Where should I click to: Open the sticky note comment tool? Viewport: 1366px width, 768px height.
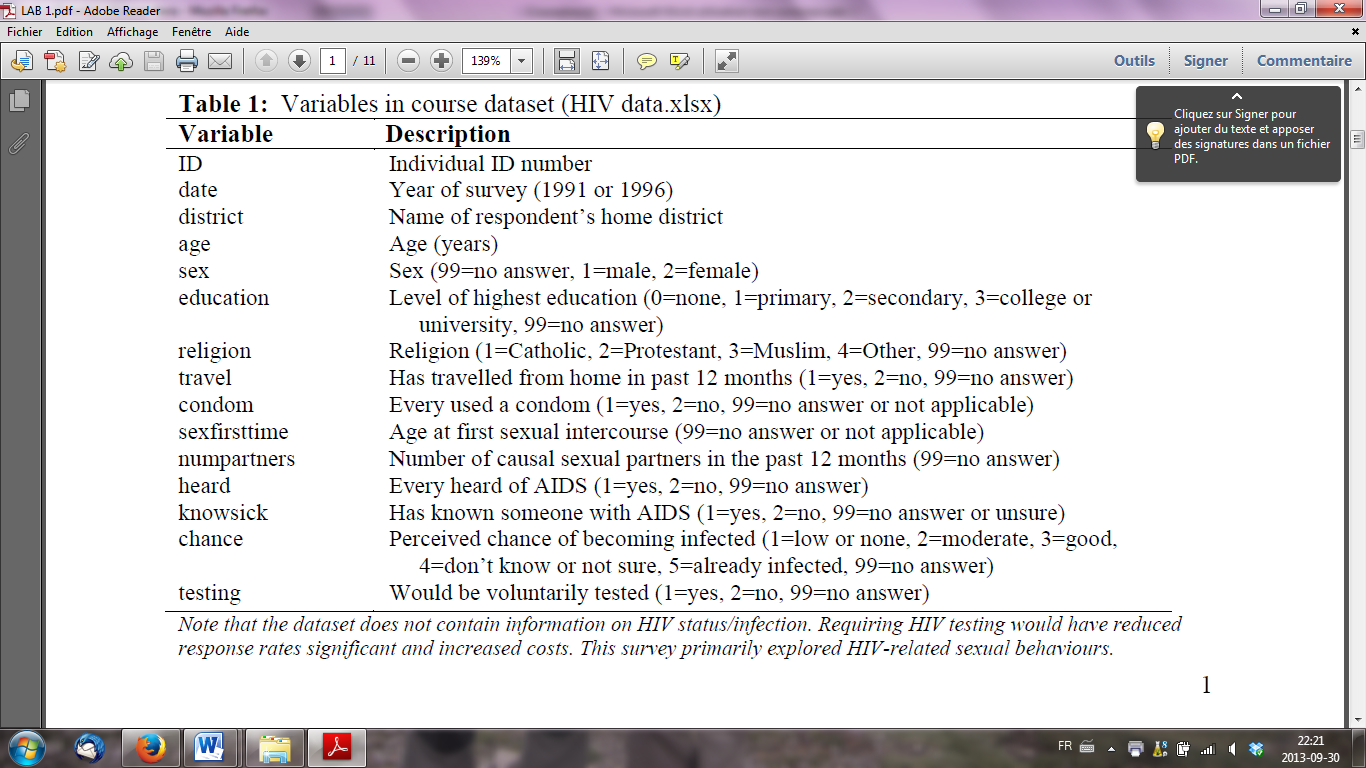click(x=647, y=61)
